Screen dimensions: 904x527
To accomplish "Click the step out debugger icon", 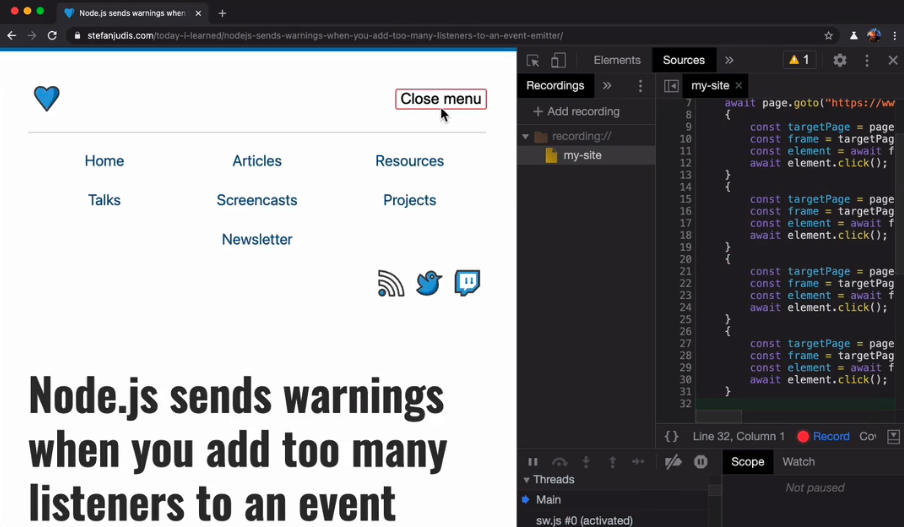I will point(612,462).
